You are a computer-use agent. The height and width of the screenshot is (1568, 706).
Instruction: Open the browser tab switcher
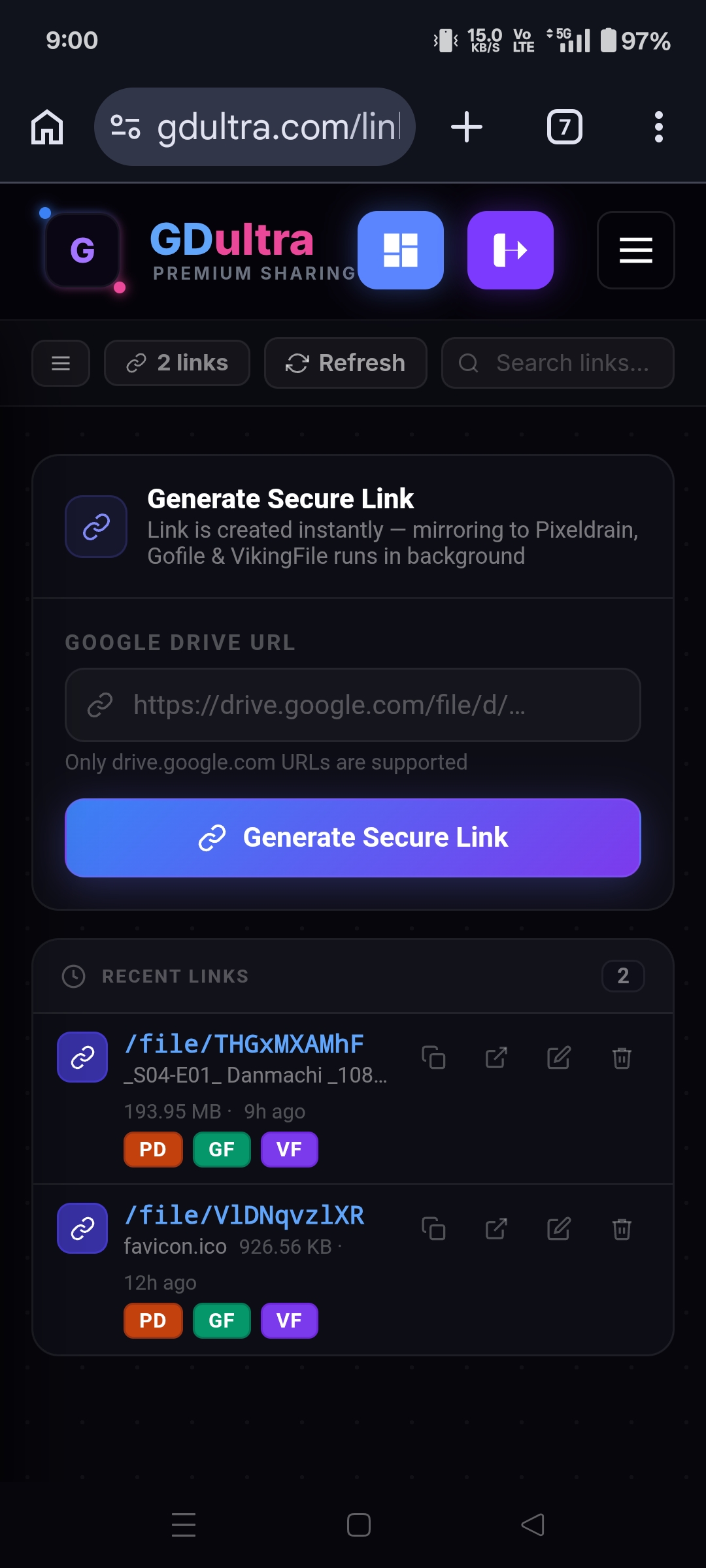(x=563, y=127)
